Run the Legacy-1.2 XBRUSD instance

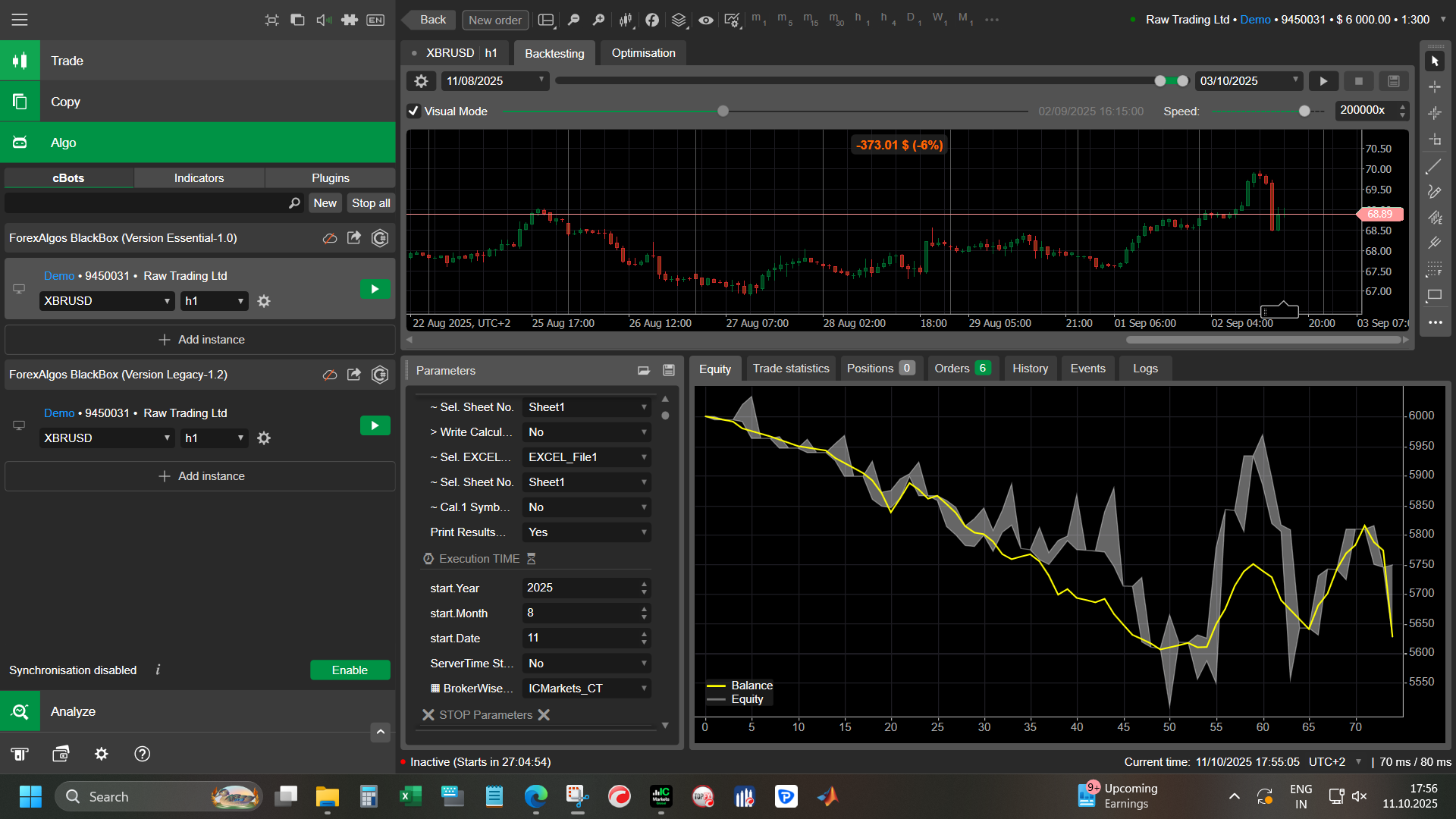pos(375,425)
